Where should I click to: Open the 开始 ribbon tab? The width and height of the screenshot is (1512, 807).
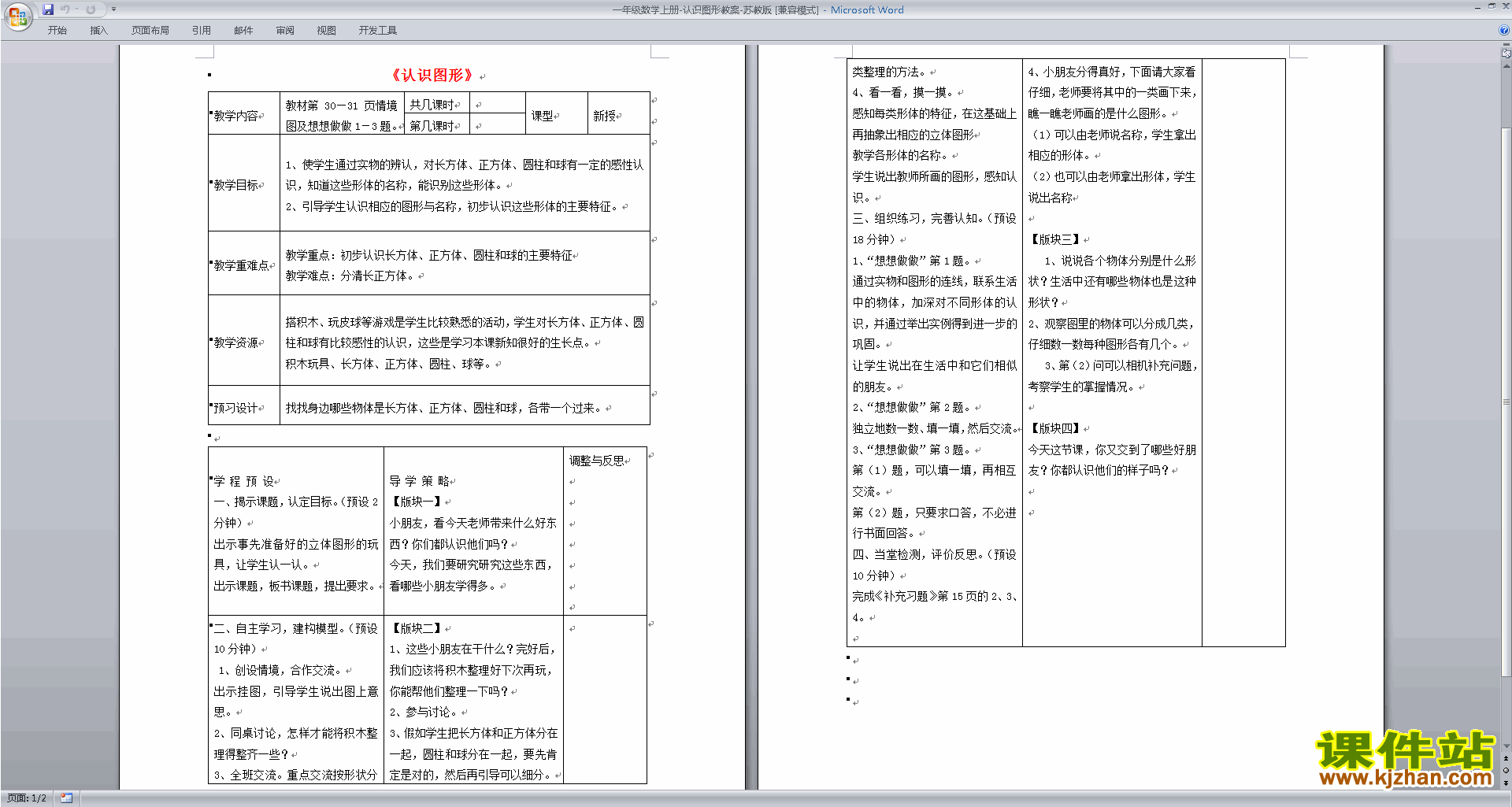click(x=57, y=31)
